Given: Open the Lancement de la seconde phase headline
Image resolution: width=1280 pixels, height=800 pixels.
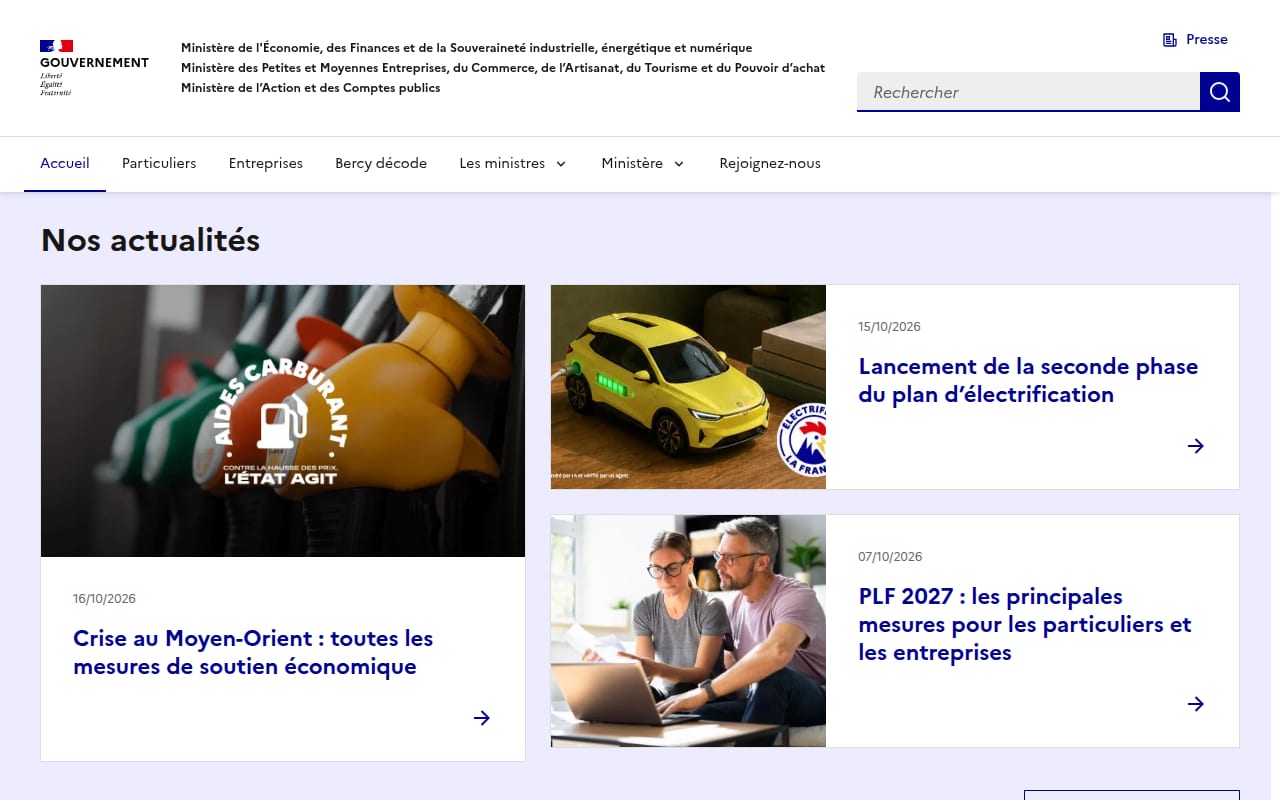Looking at the screenshot, I should (1028, 380).
